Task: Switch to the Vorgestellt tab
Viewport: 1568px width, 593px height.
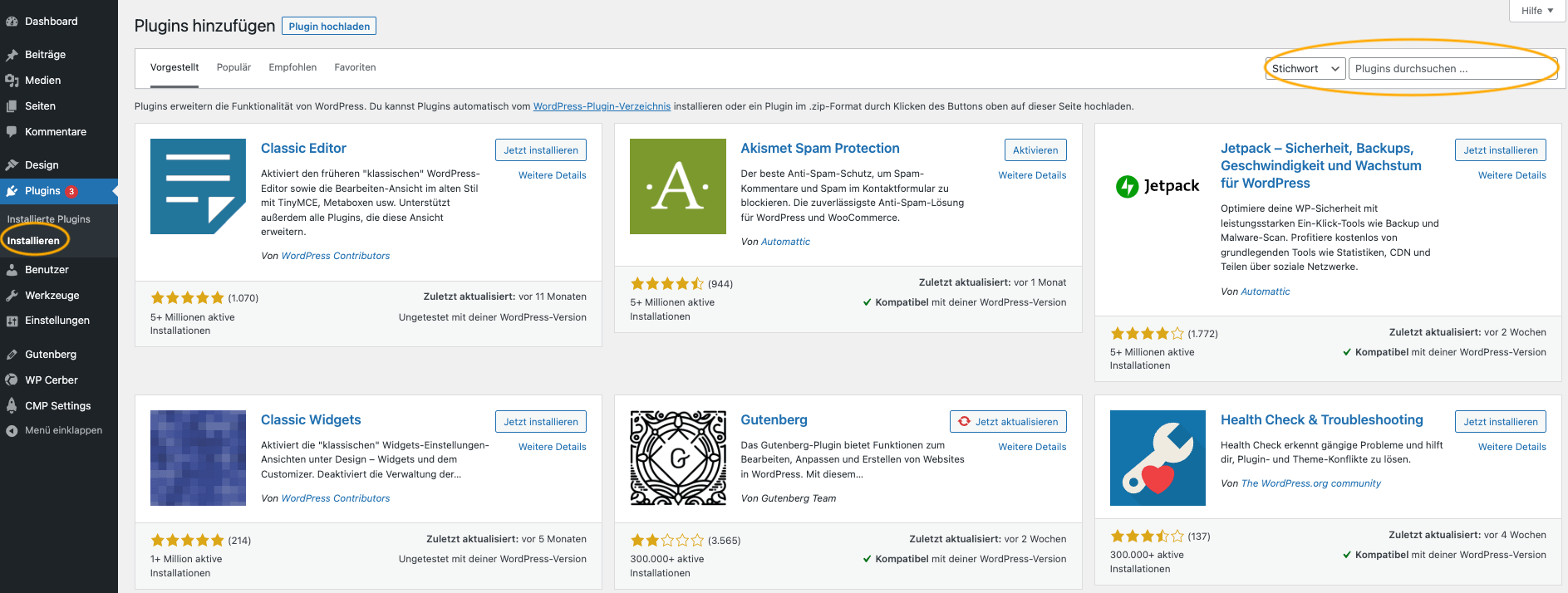Action: (x=174, y=67)
